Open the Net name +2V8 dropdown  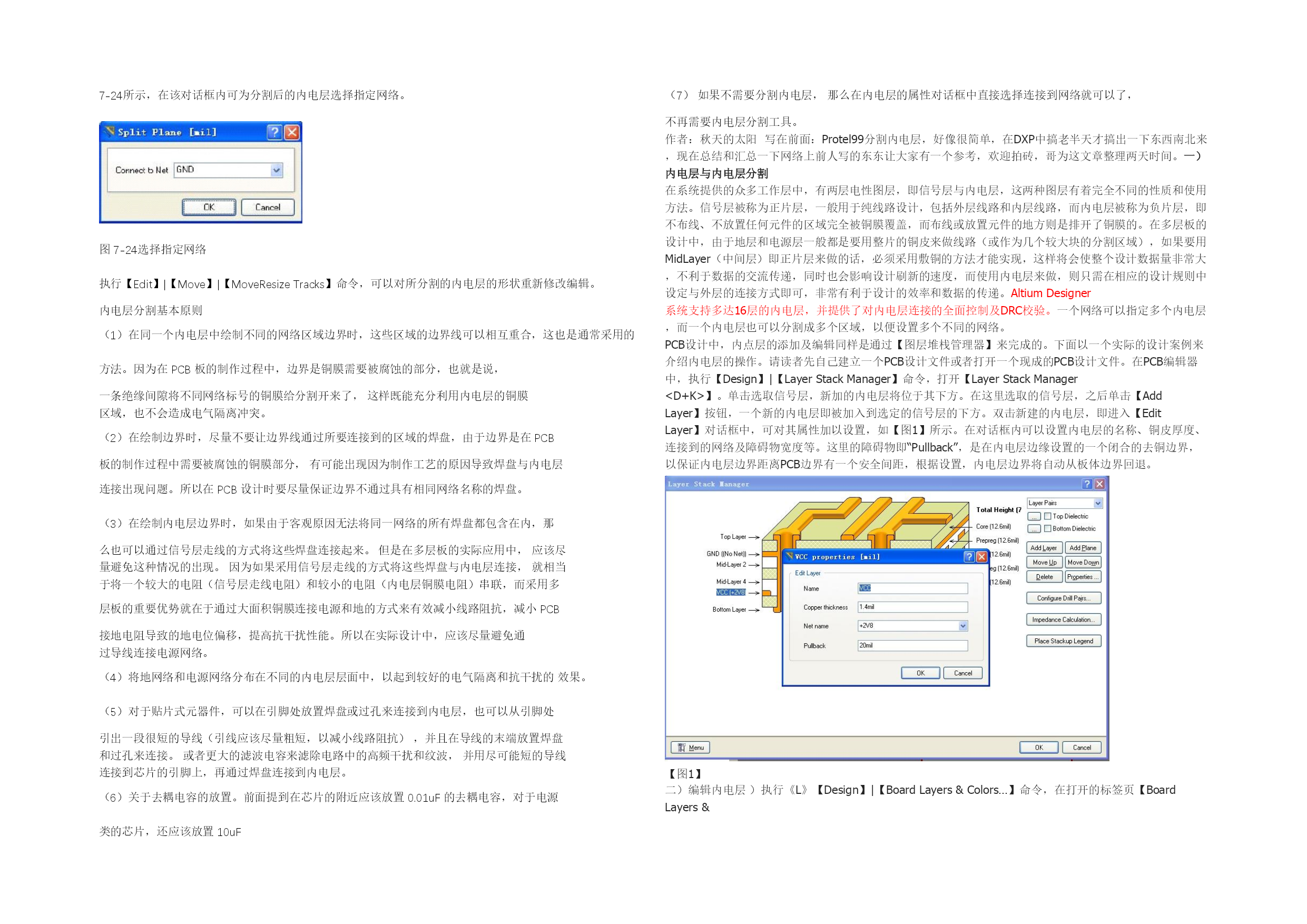coord(963,626)
